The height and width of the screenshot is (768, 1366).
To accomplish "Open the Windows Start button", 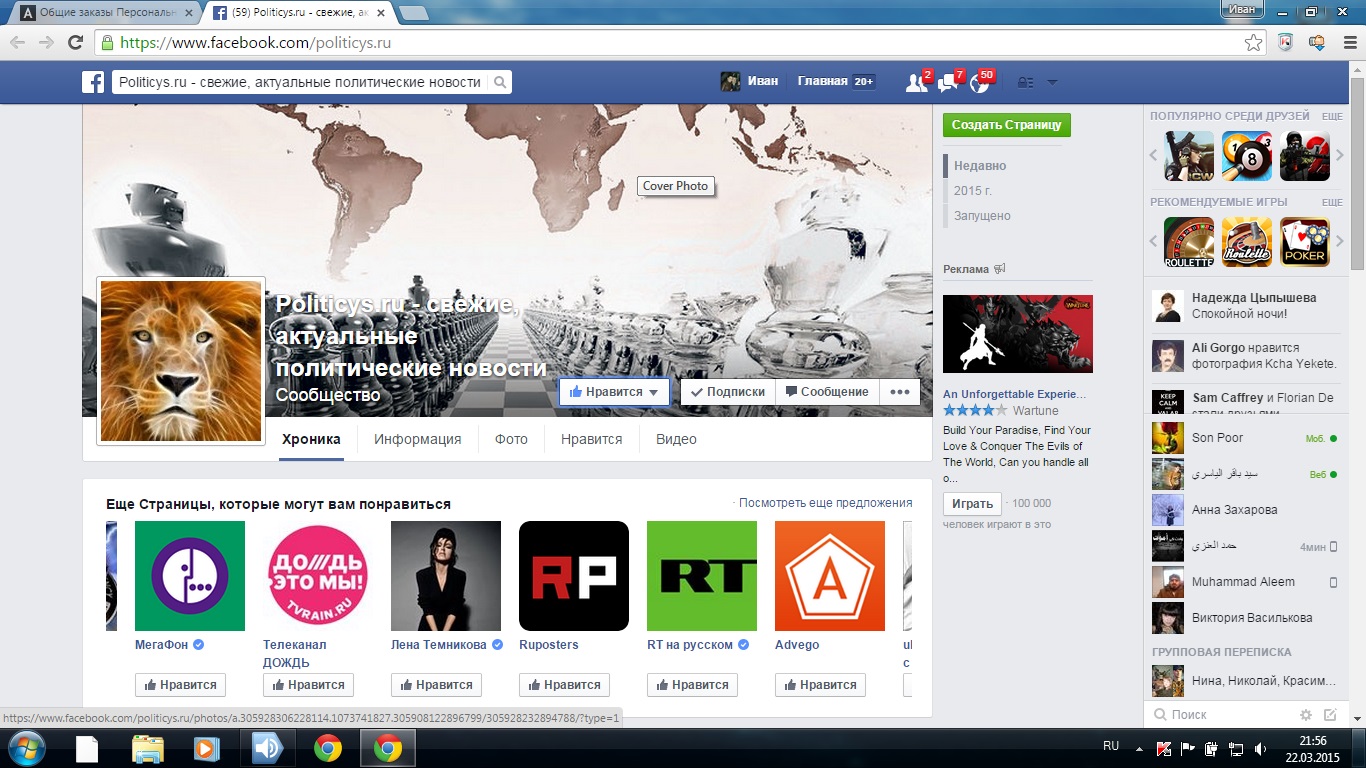I will click(25, 747).
